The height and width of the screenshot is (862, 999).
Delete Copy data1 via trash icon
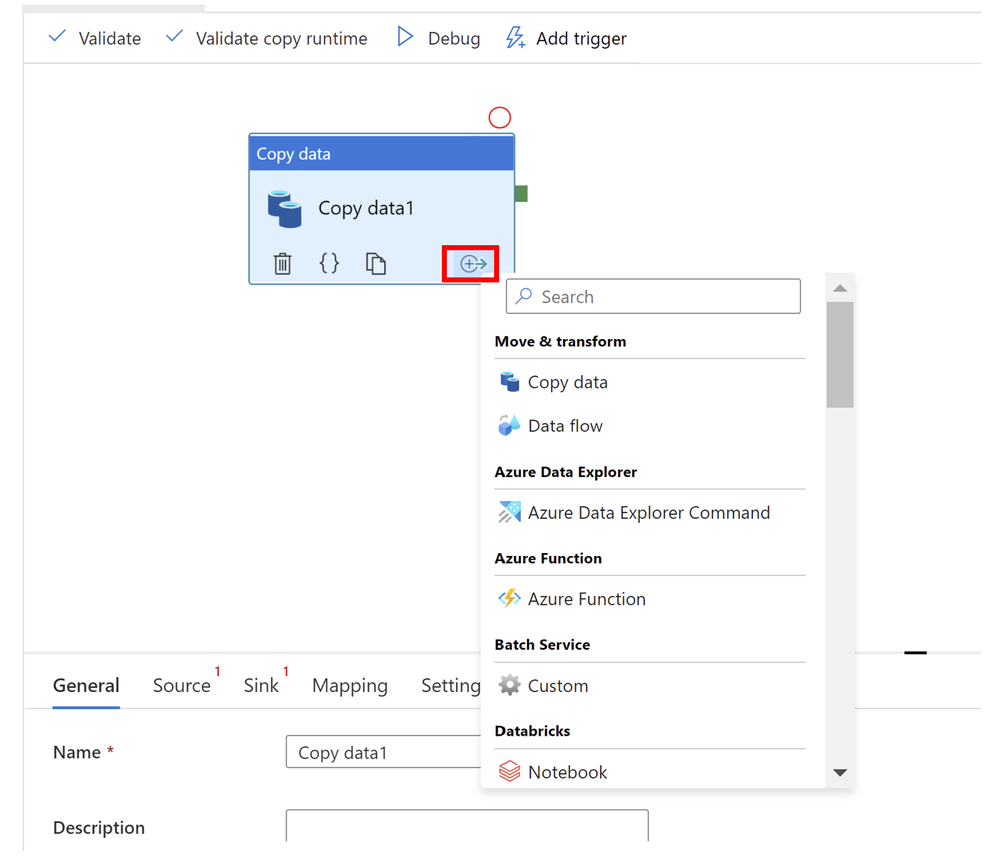click(x=282, y=263)
